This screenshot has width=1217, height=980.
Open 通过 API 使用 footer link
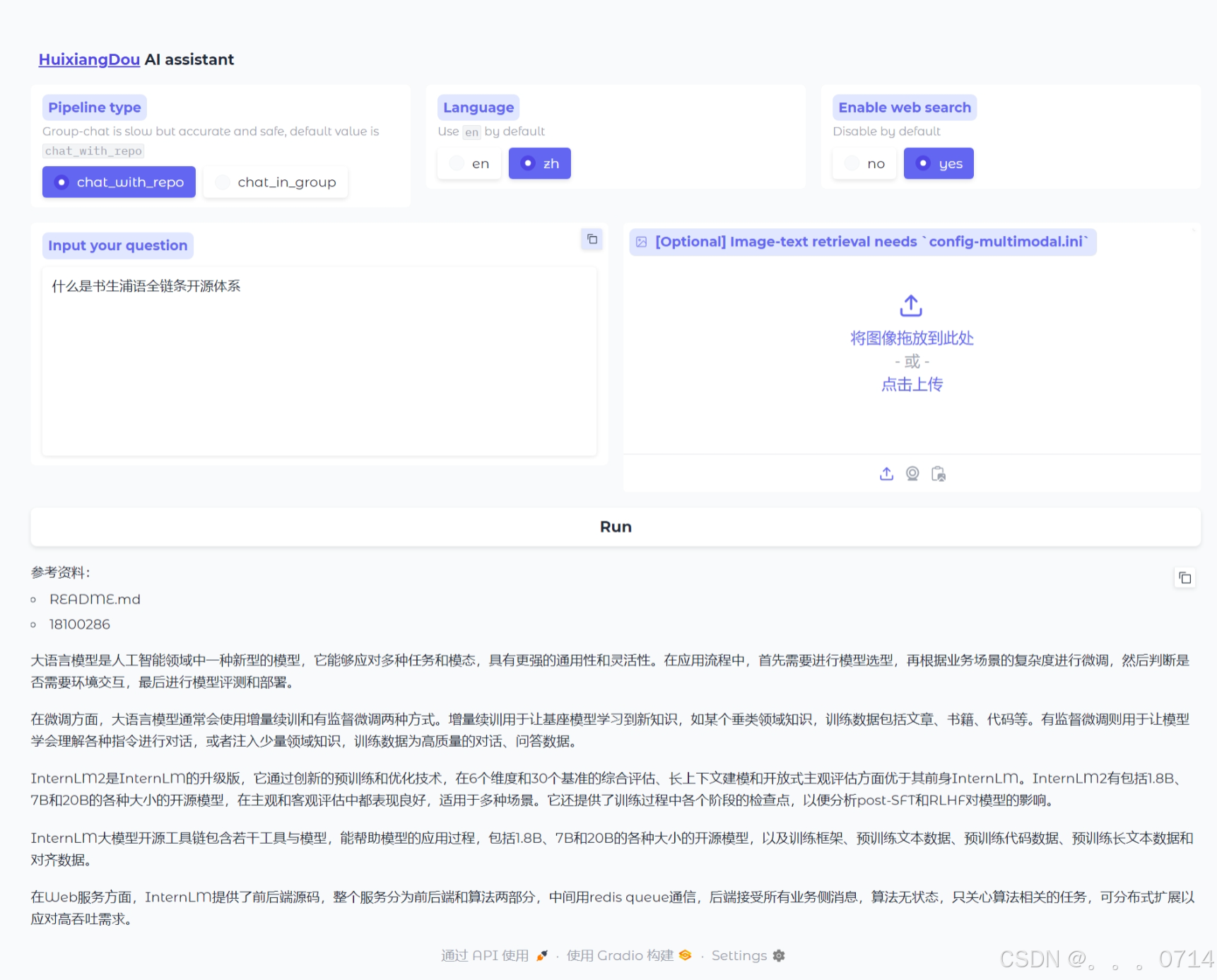[x=484, y=955]
